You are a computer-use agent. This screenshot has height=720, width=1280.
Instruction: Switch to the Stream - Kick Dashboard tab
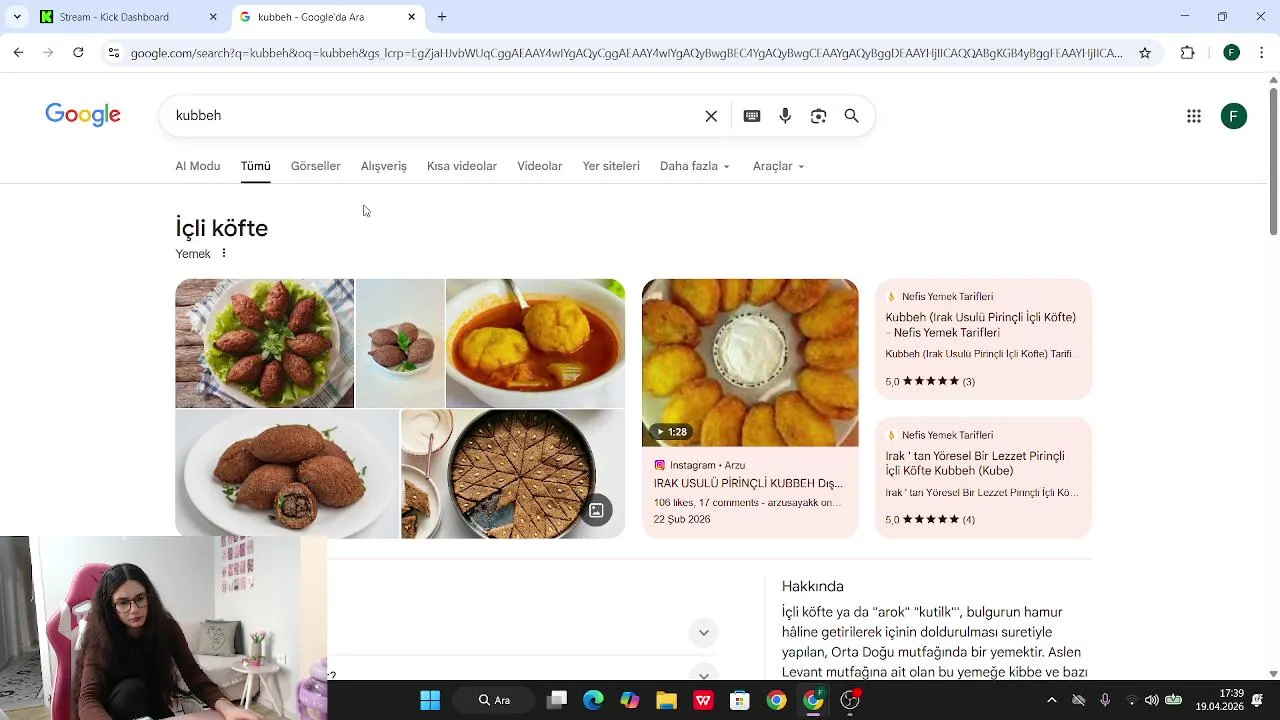114,17
